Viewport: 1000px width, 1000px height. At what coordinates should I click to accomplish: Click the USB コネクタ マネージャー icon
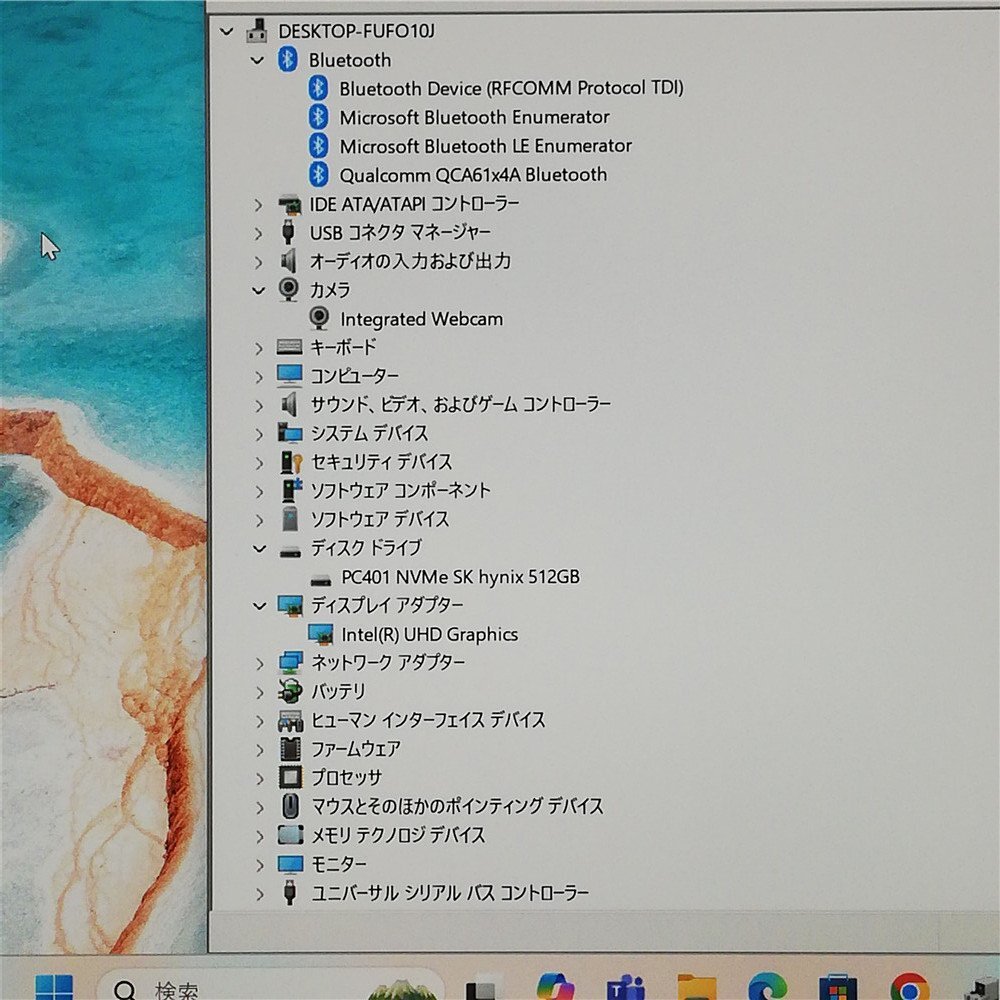[x=288, y=232]
